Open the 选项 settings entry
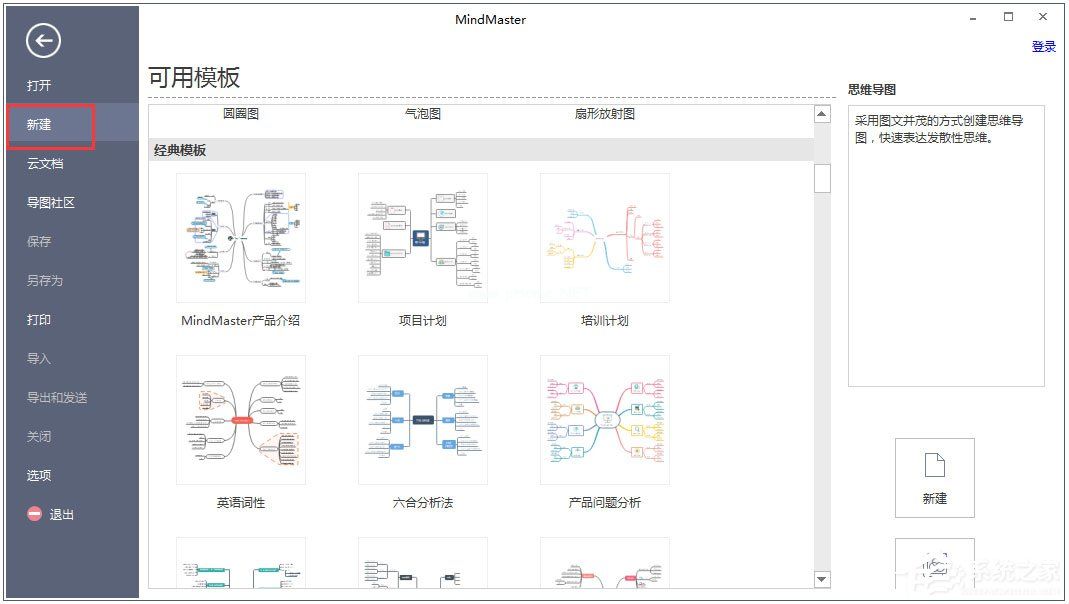The image size is (1069, 604). pos(37,475)
